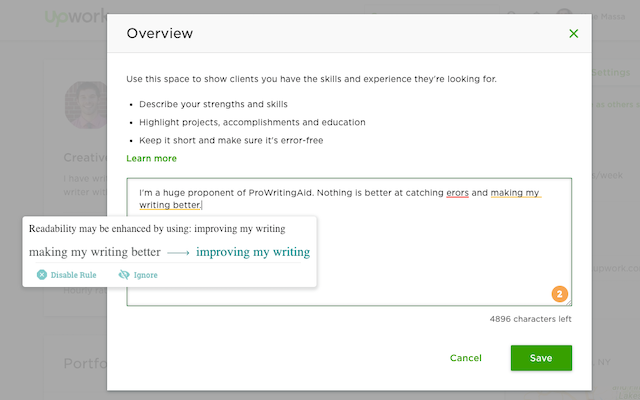This screenshot has height=400, width=640.
Task: Open the orange ProWritingAid badge showing 2
Action: [560, 294]
